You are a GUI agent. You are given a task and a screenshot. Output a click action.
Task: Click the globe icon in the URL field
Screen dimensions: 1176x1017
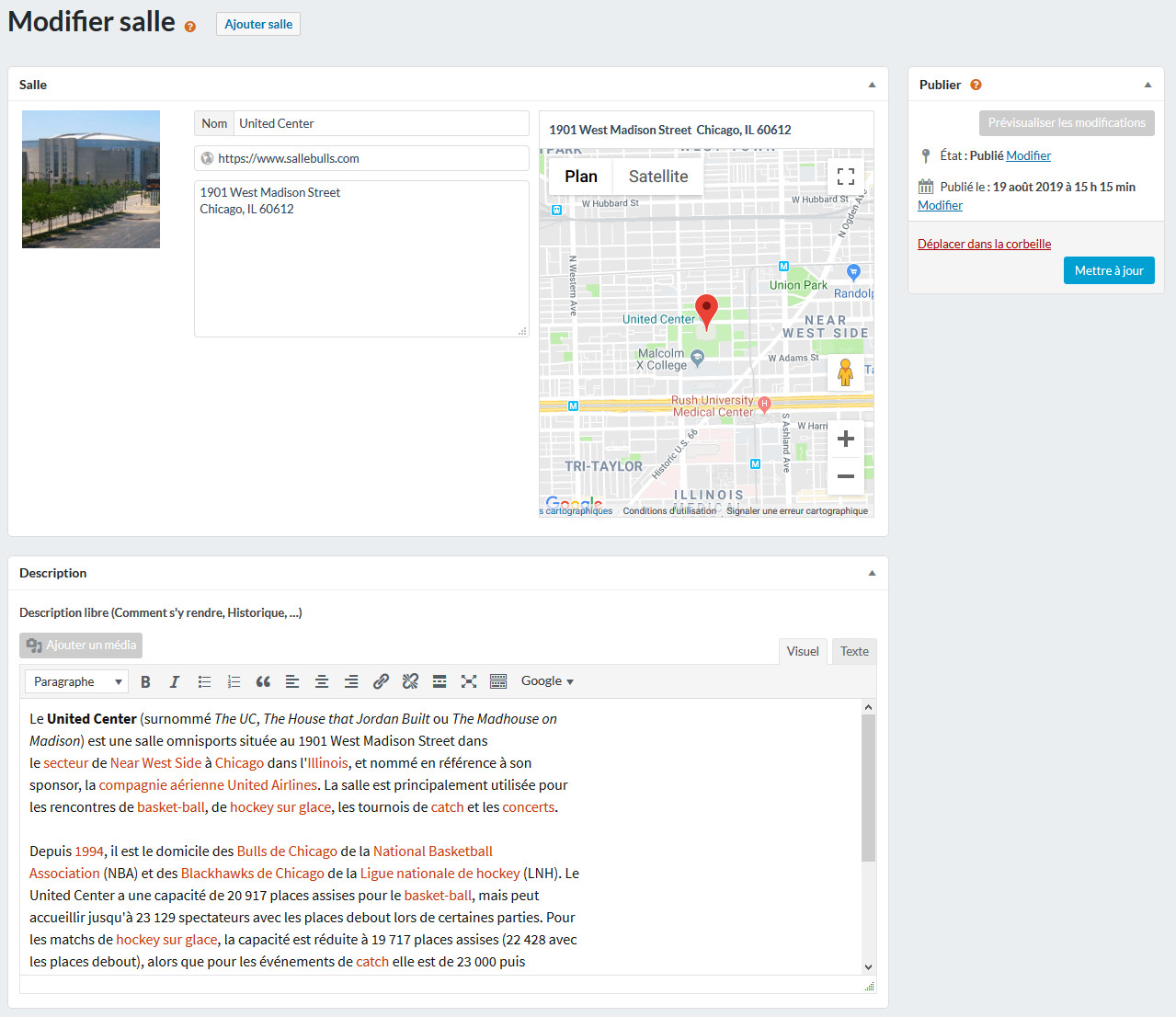click(x=208, y=158)
